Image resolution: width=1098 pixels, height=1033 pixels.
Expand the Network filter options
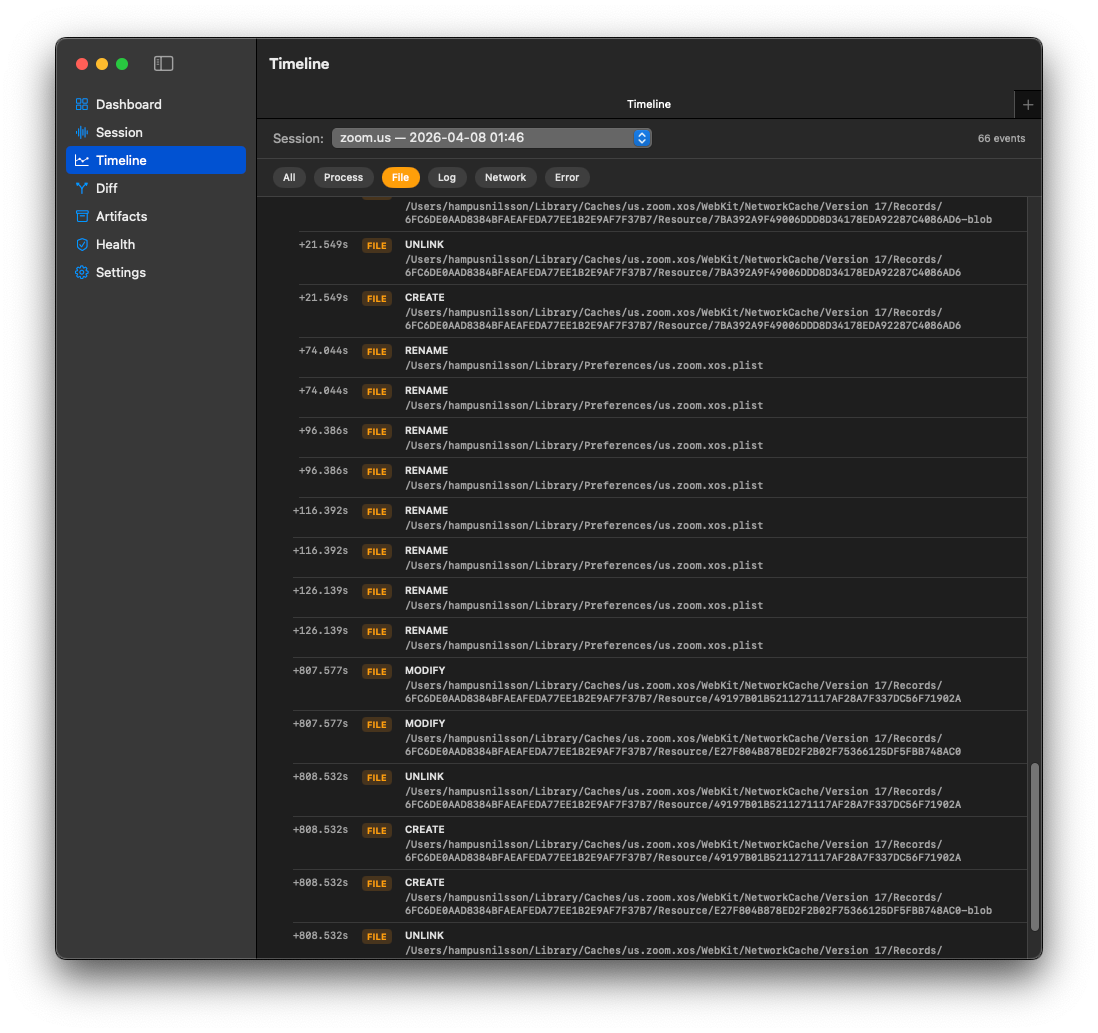click(x=505, y=177)
